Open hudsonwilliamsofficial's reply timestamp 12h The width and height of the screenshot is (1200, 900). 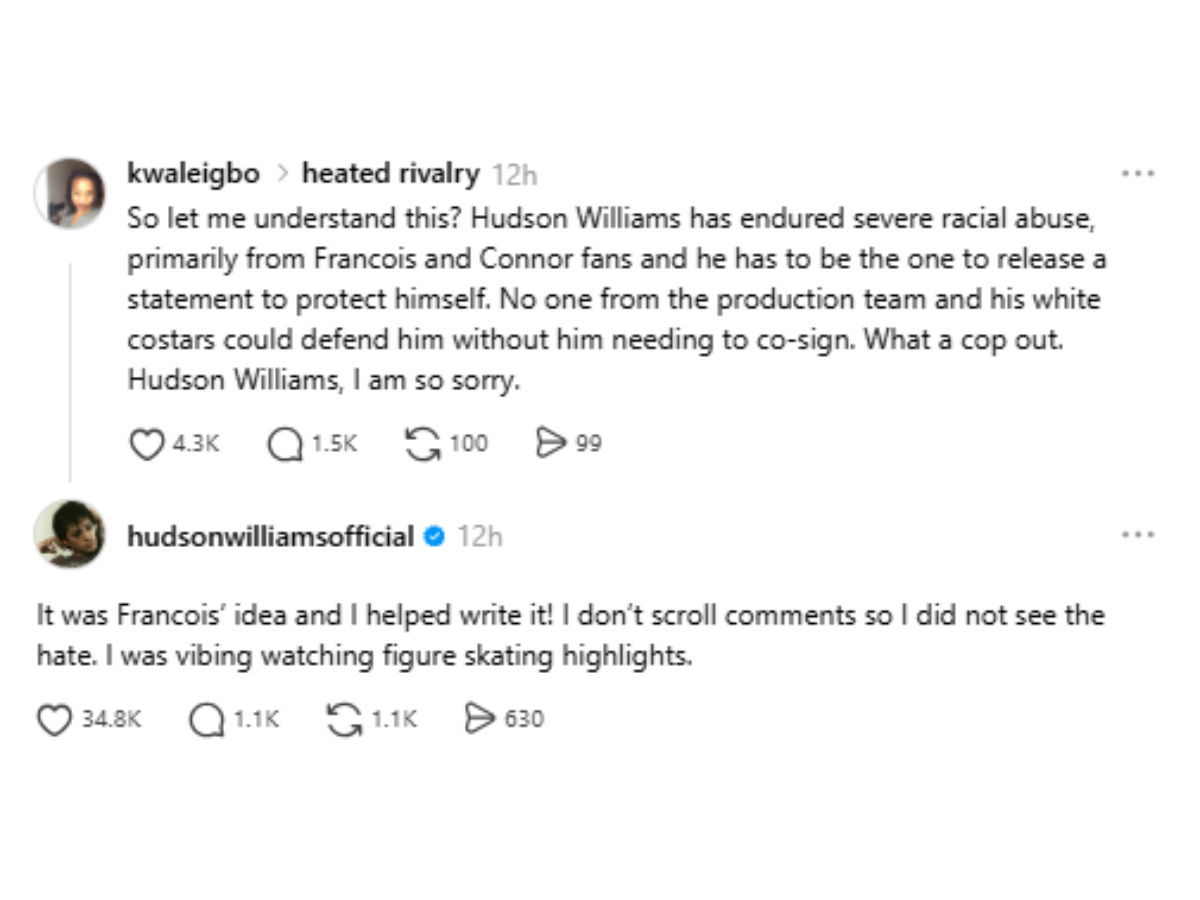pyautogui.click(x=480, y=537)
